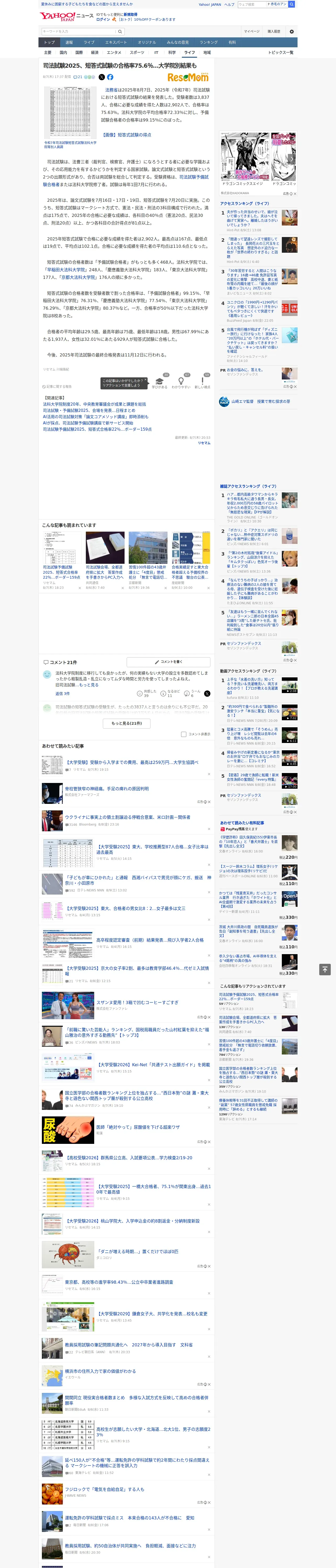Image resolution: width=336 pixels, height=1568 pixels.
Task: Open the 速報 tab
Action: point(69,43)
